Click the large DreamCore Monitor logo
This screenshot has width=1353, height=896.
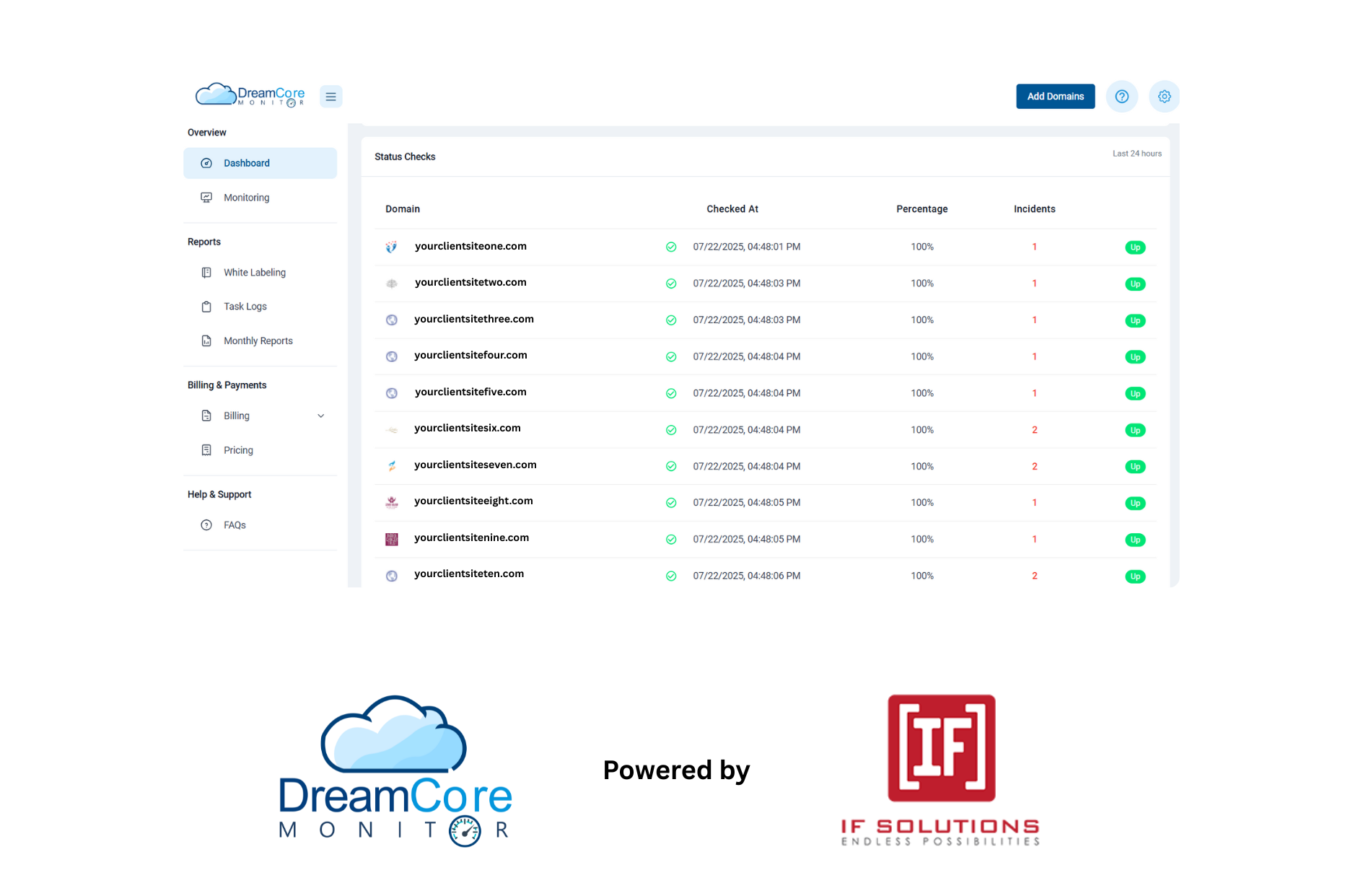coord(395,770)
